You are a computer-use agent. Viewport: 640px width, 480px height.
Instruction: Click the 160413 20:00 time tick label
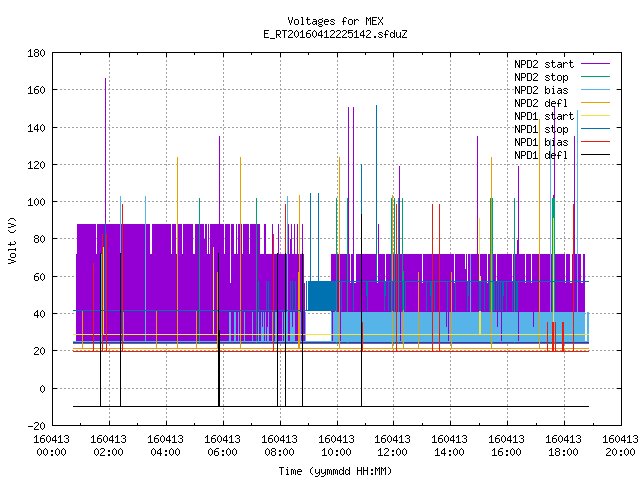pyautogui.click(x=620, y=446)
